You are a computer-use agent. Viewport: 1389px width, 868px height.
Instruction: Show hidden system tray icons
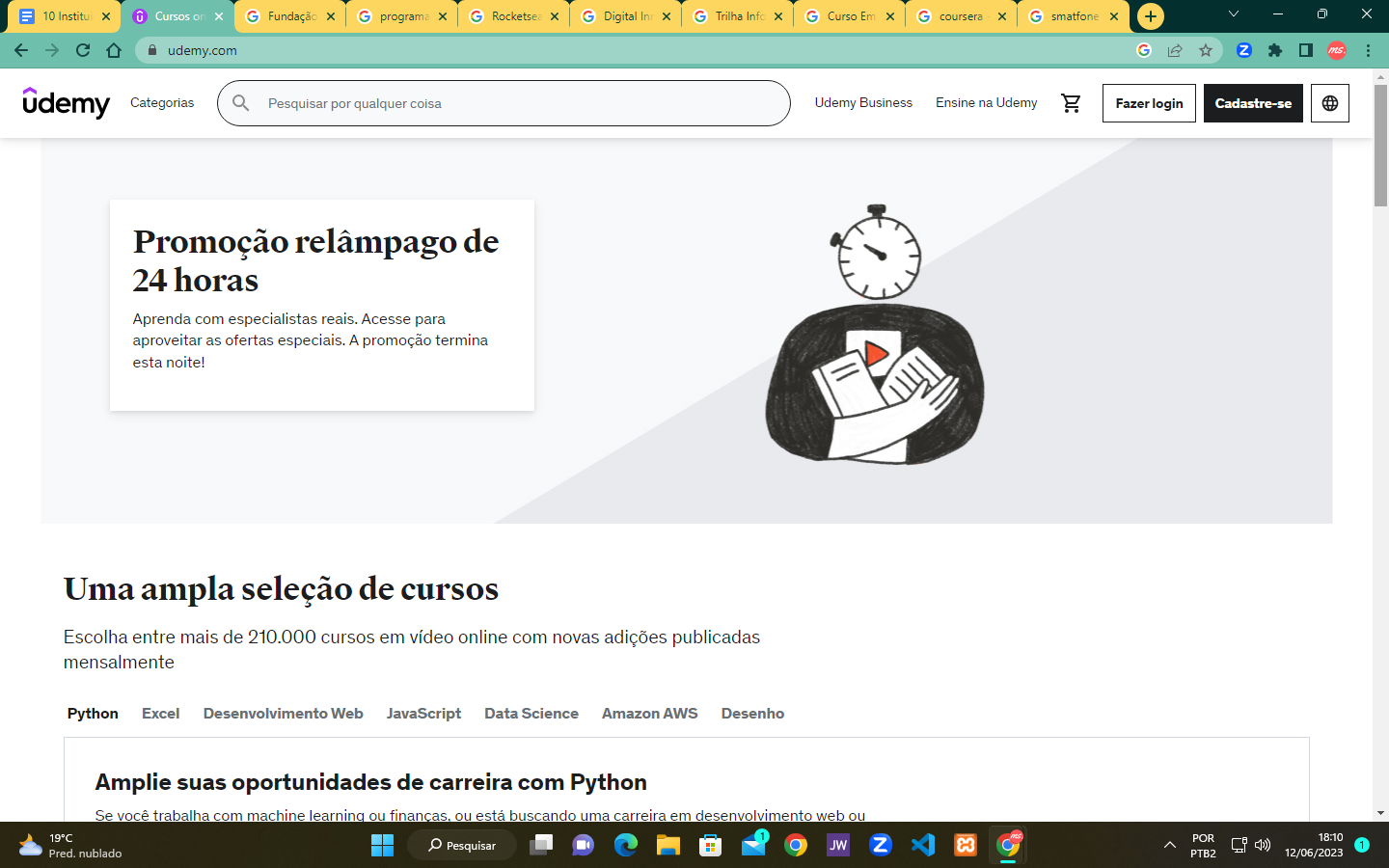pos(1170,845)
